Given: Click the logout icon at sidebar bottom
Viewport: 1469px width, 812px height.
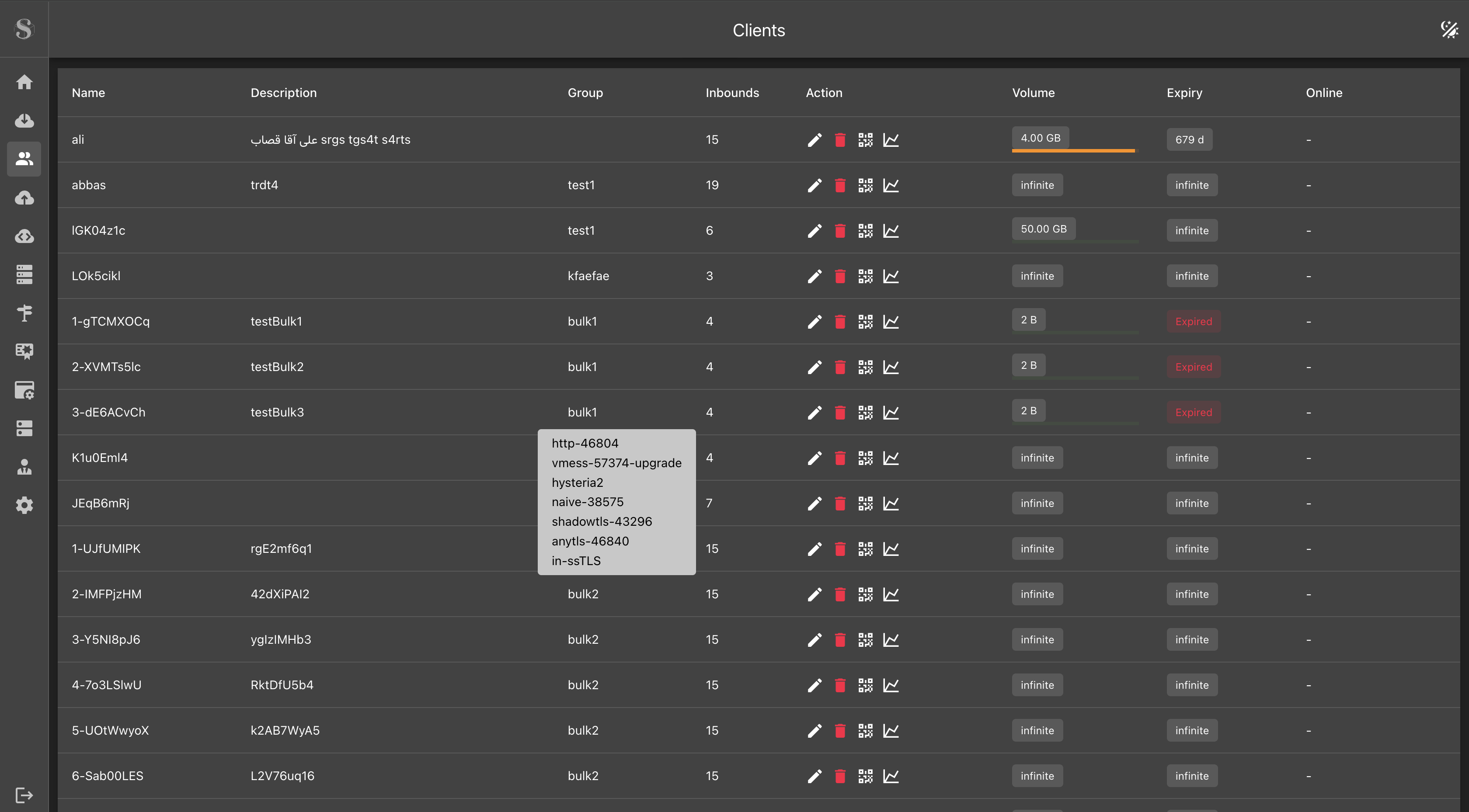Looking at the screenshot, I should pyautogui.click(x=24, y=795).
